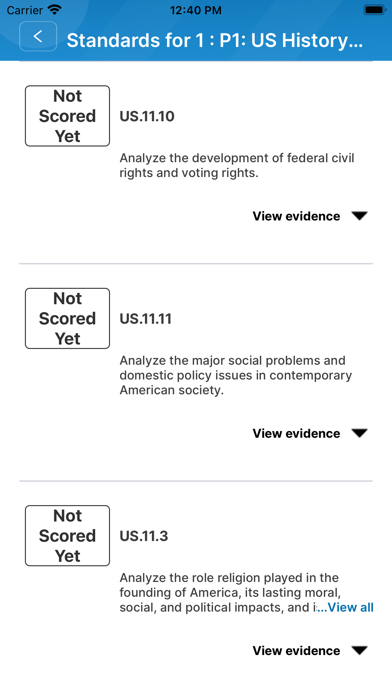The height and width of the screenshot is (696, 392).
Task: Click the View all link for US.11.3
Action: (345, 607)
